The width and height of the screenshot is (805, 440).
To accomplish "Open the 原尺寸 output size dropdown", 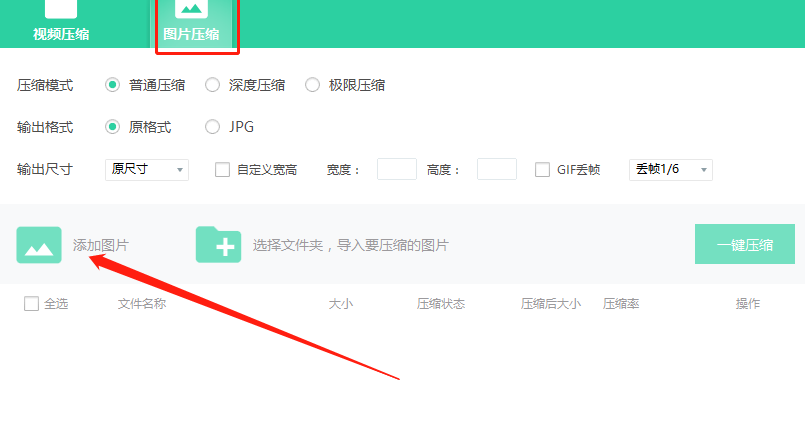I will (147, 170).
